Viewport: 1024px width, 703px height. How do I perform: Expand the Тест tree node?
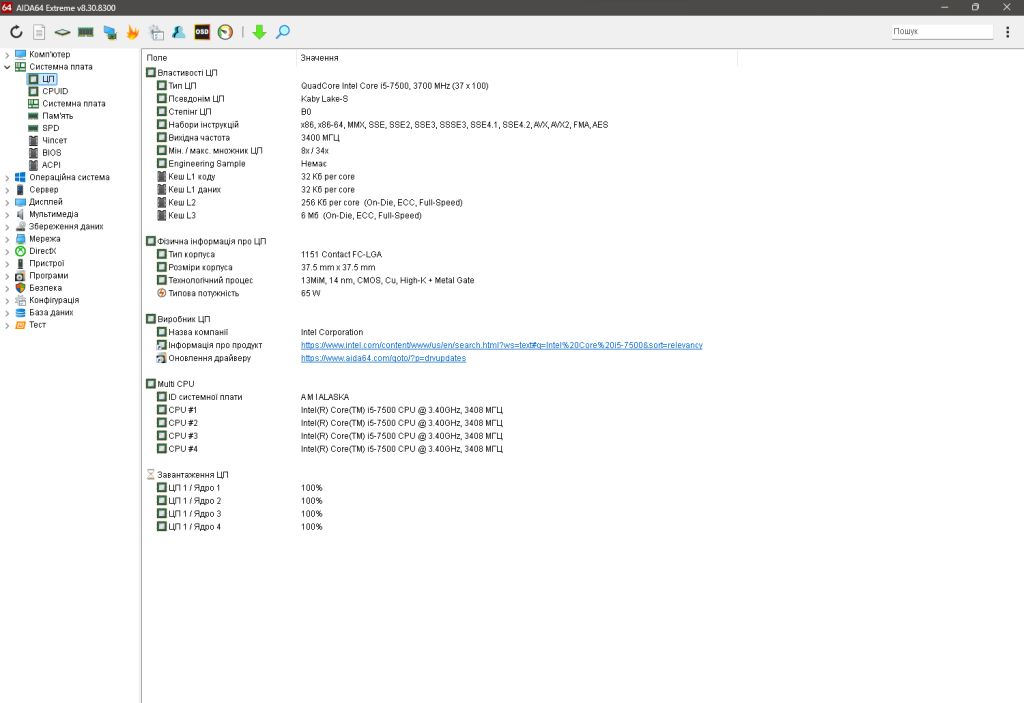pyautogui.click(x=7, y=325)
